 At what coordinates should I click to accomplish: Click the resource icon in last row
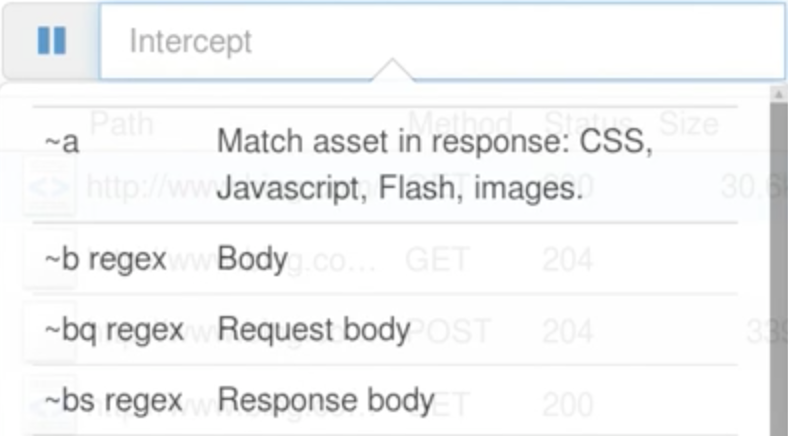point(49,404)
